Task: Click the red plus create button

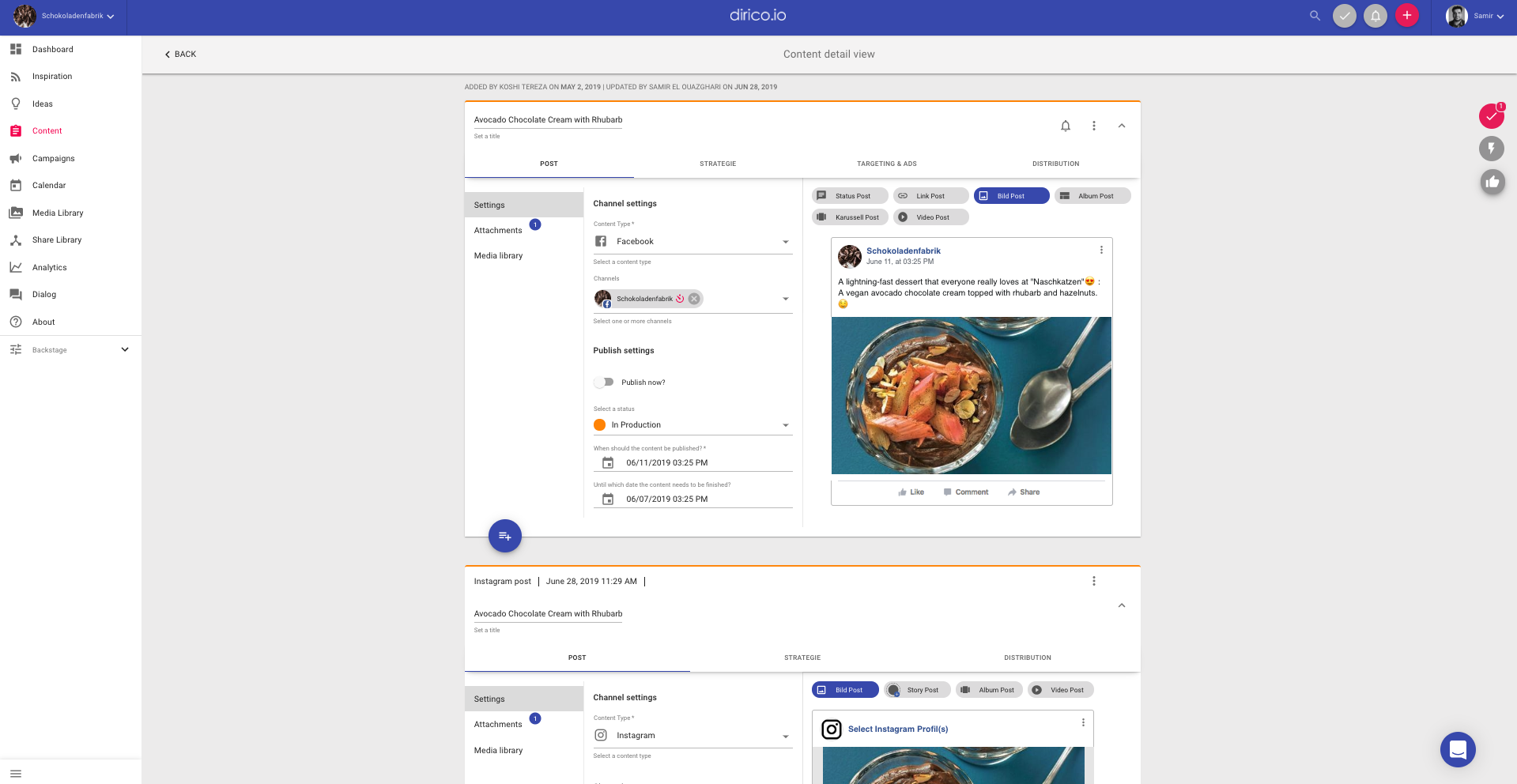Action: pyautogui.click(x=1407, y=16)
